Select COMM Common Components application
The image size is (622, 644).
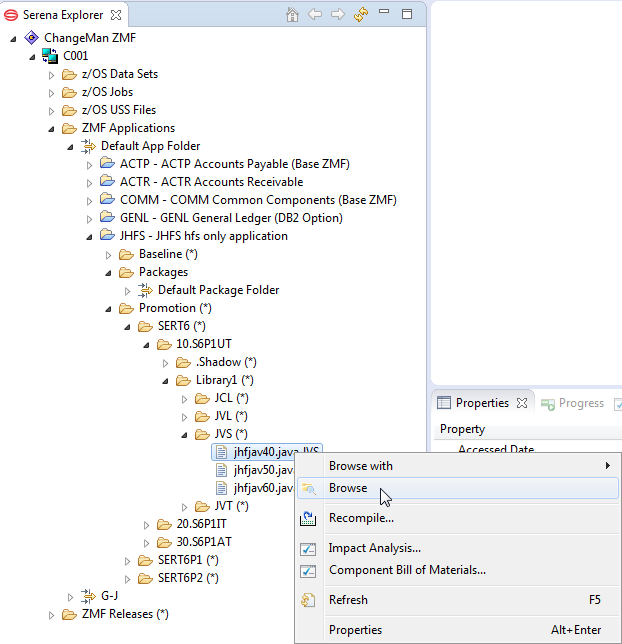click(x=258, y=200)
